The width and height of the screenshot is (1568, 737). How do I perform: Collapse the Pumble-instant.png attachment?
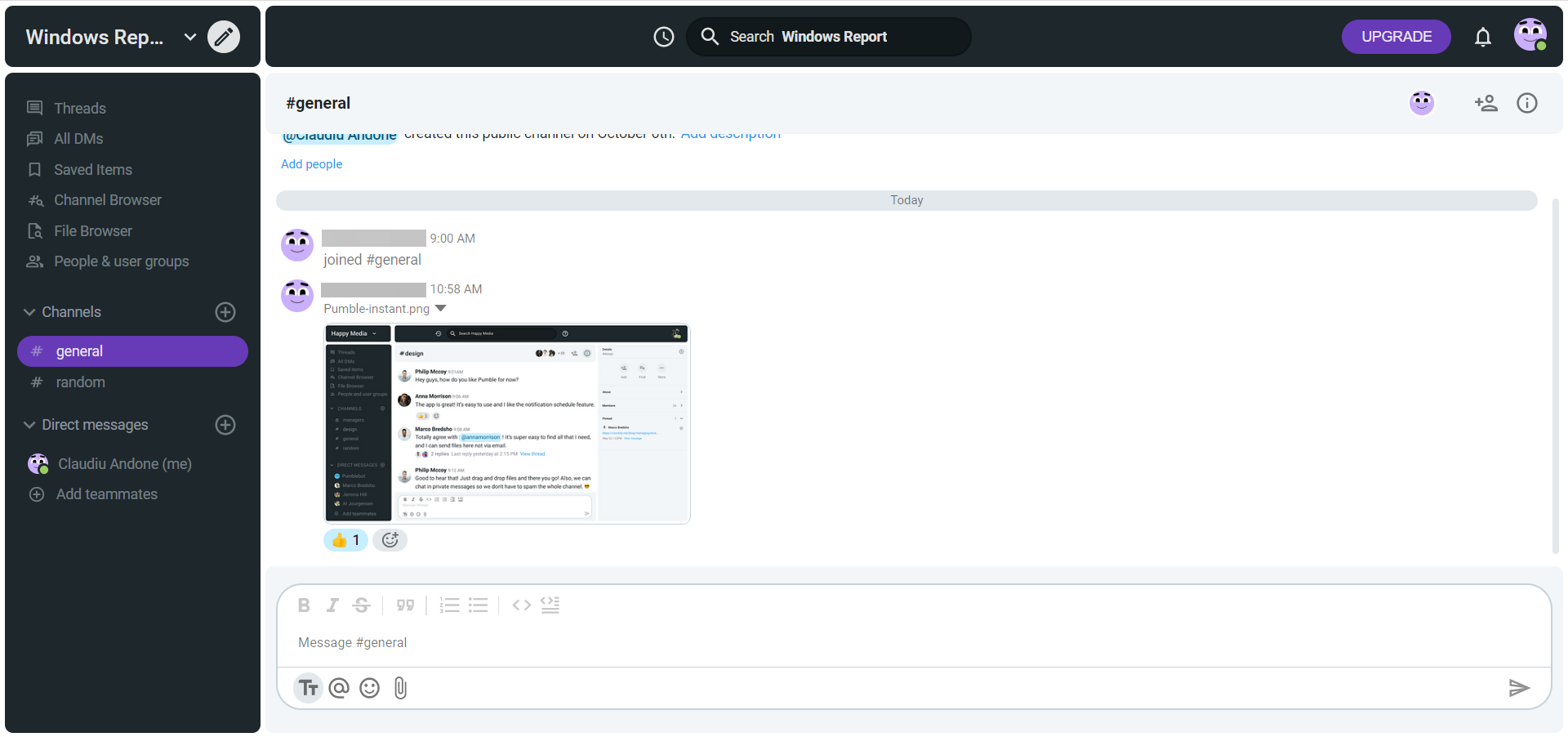coord(441,309)
